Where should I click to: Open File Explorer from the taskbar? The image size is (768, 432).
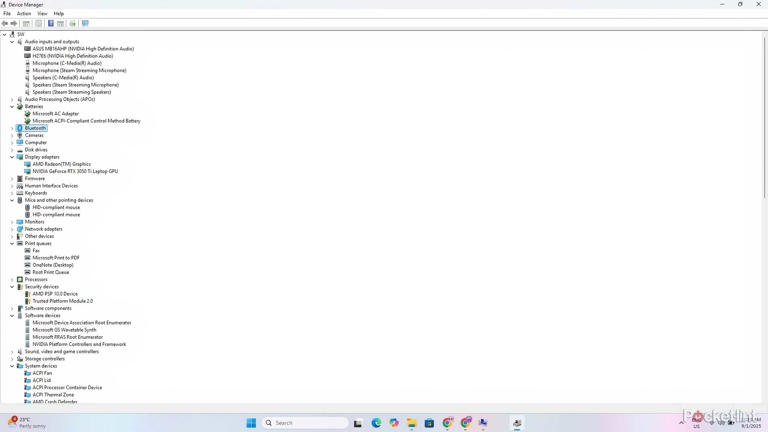pyautogui.click(x=411, y=423)
